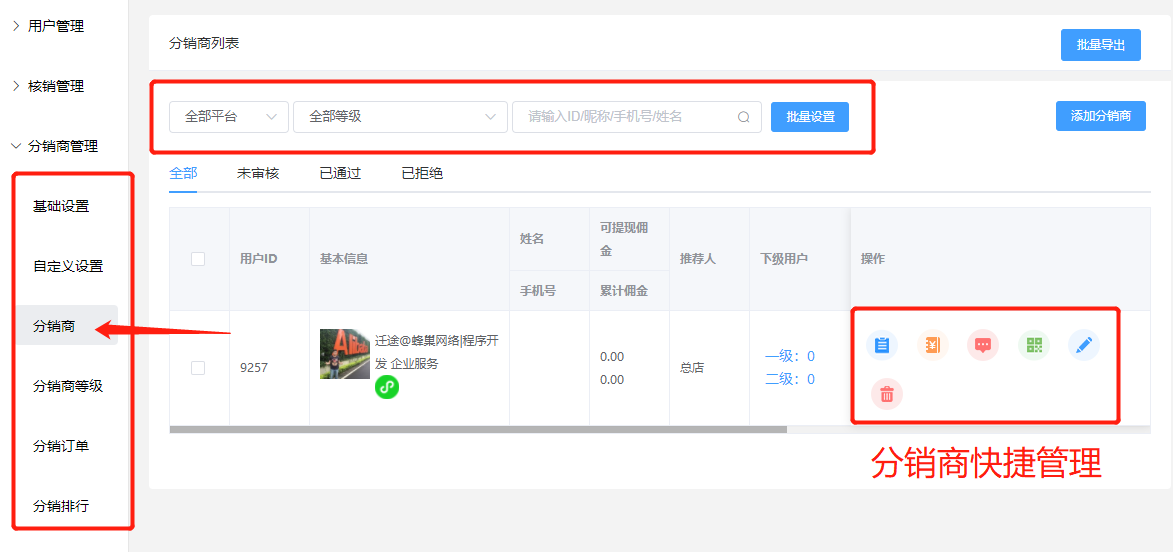Open the 全部等级 level dropdown
Image resolution: width=1173 pixels, height=552 pixels.
click(400, 117)
